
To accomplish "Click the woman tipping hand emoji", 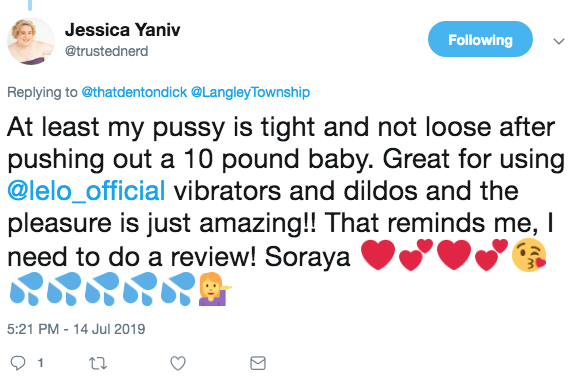I will click(x=215, y=289).
